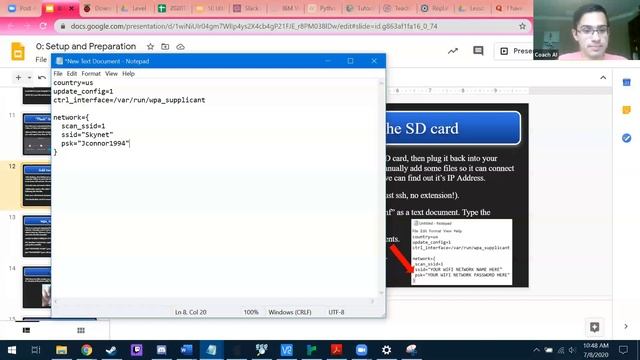Add a new slide with plus icon
This screenshot has width=640, height=360.
click(x=18, y=77)
